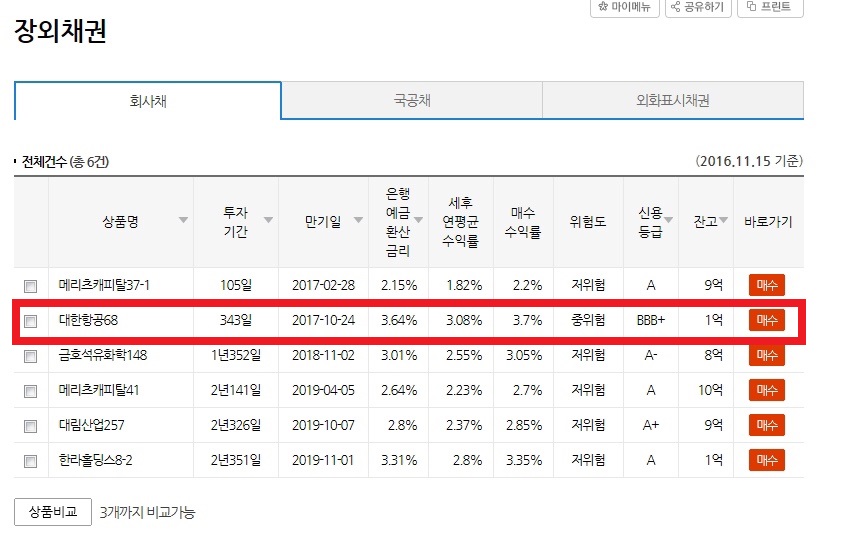Click the 전체건수 (총 6건) label
Image resolution: width=862 pixels, height=556 pixels.
(x=65, y=162)
